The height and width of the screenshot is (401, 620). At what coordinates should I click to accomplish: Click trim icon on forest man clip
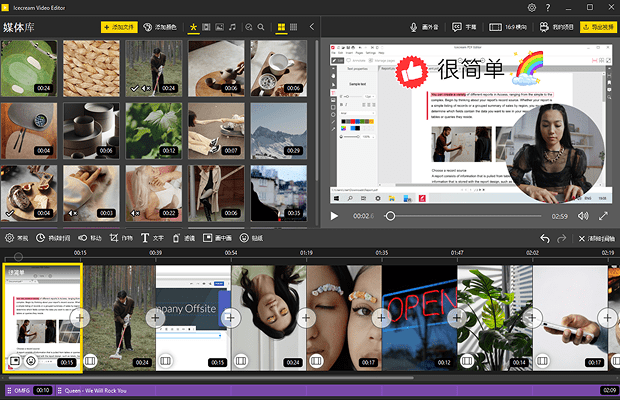coord(90,361)
